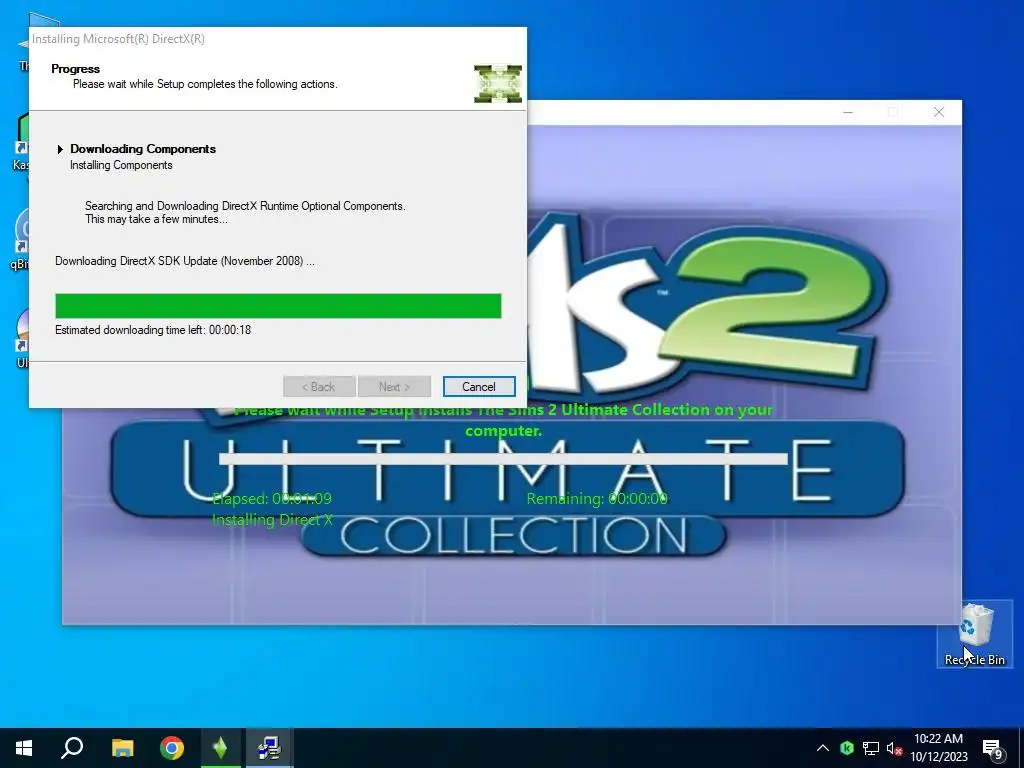Switch to the Sims 2 plumbob taskbar item
This screenshot has width=1024, height=768.
pos(220,748)
